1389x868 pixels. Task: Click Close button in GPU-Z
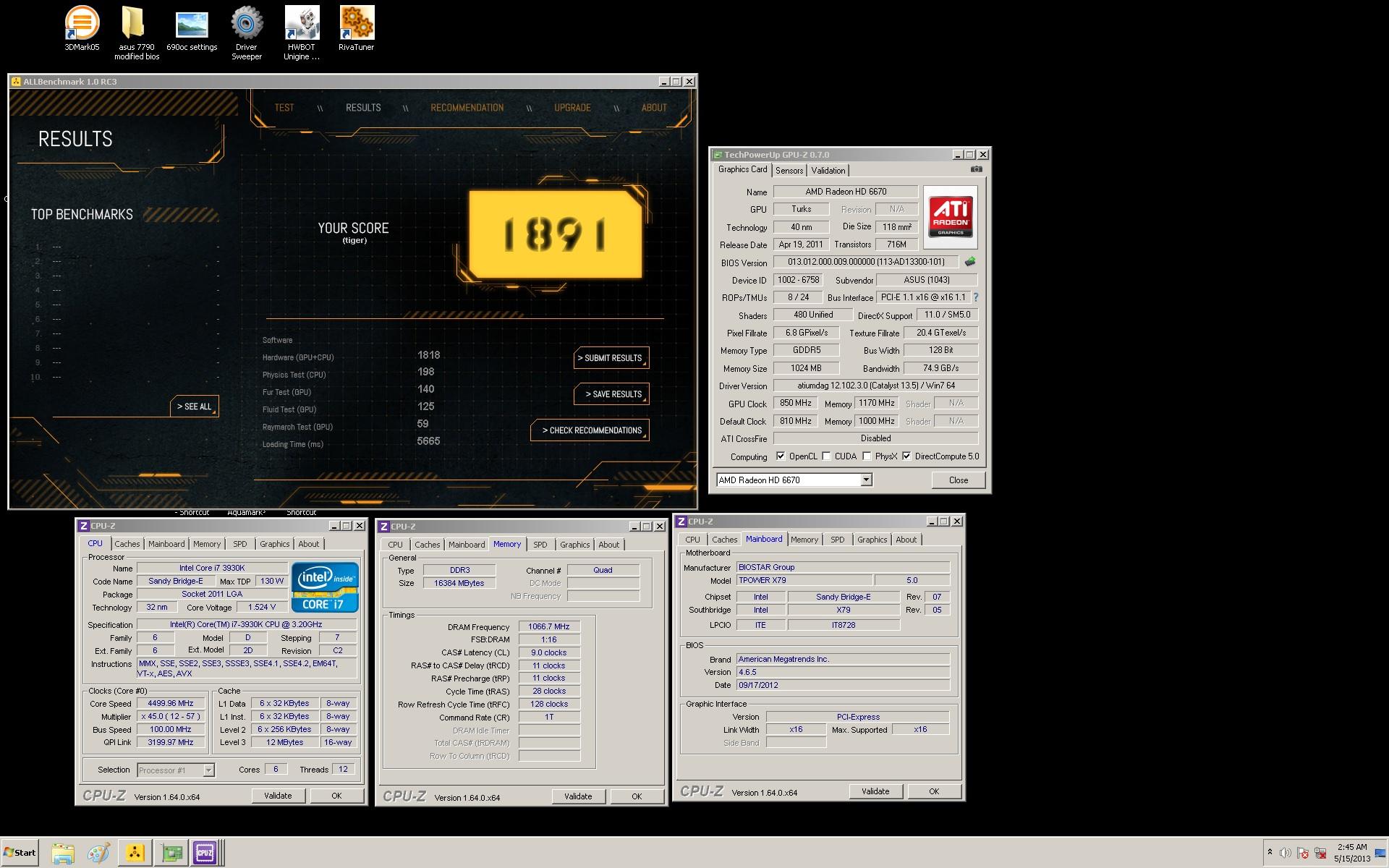(x=958, y=480)
